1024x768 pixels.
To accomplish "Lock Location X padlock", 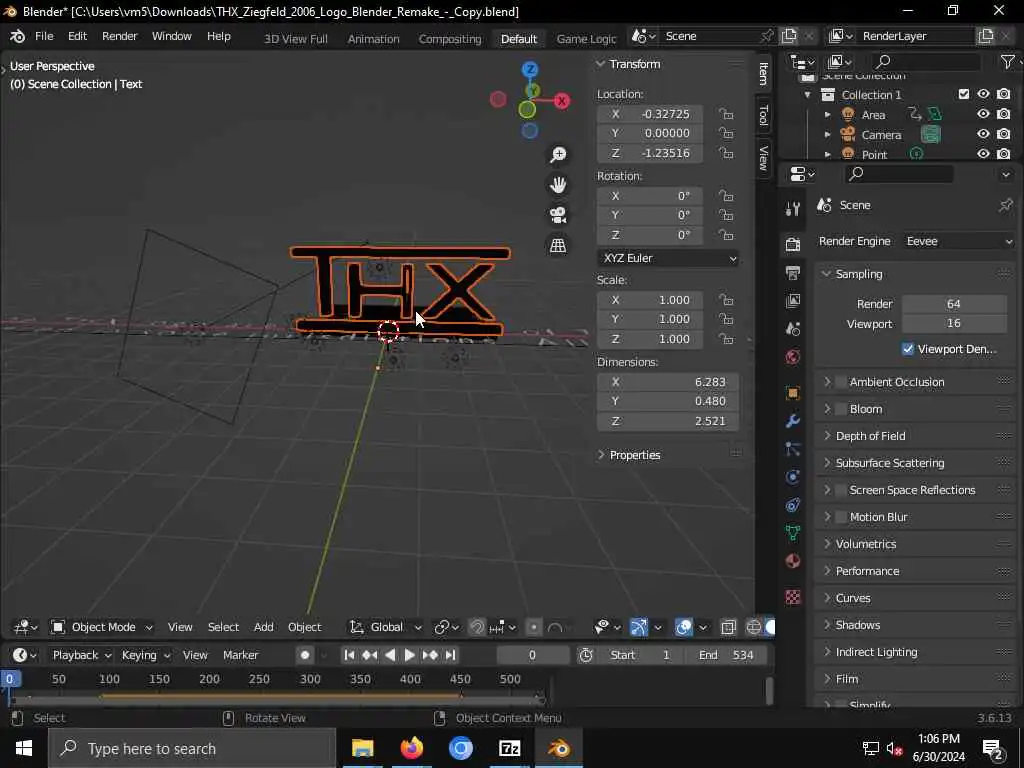I will [x=726, y=114].
